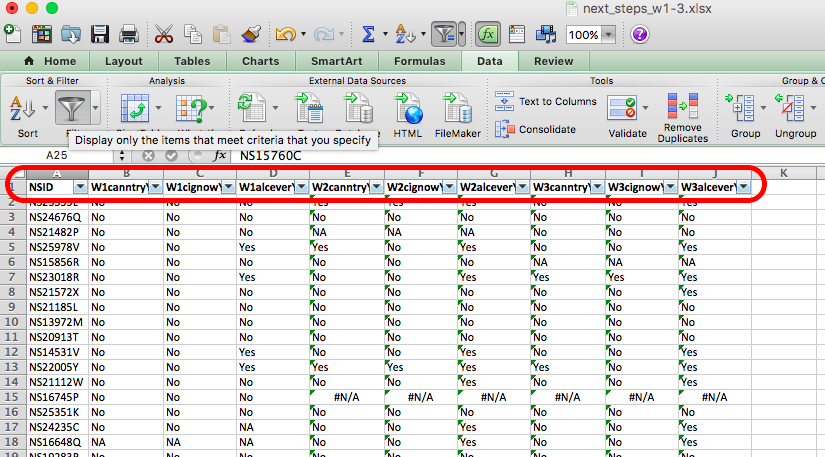Toggle the AutoFilter button in top toolbar
The image size is (825, 457).
click(445, 34)
